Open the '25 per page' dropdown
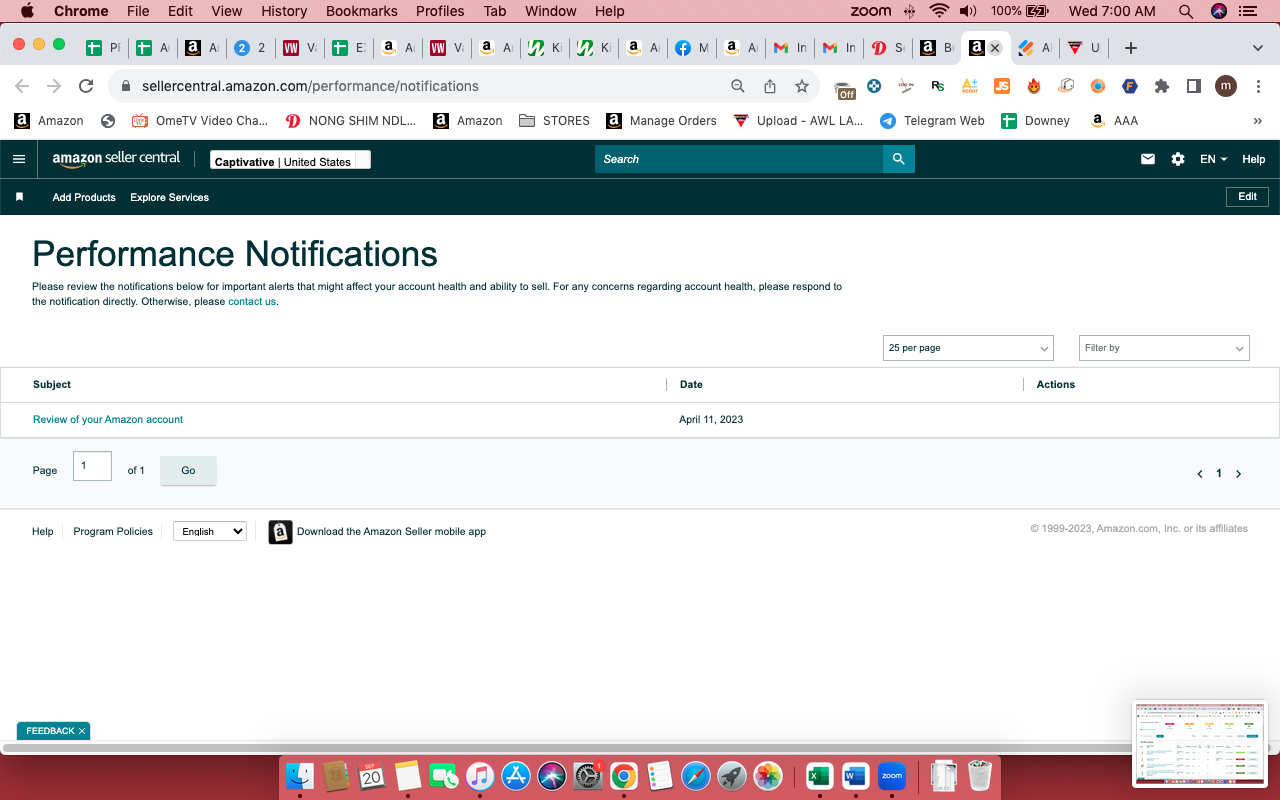The image size is (1280, 800). (x=969, y=348)
